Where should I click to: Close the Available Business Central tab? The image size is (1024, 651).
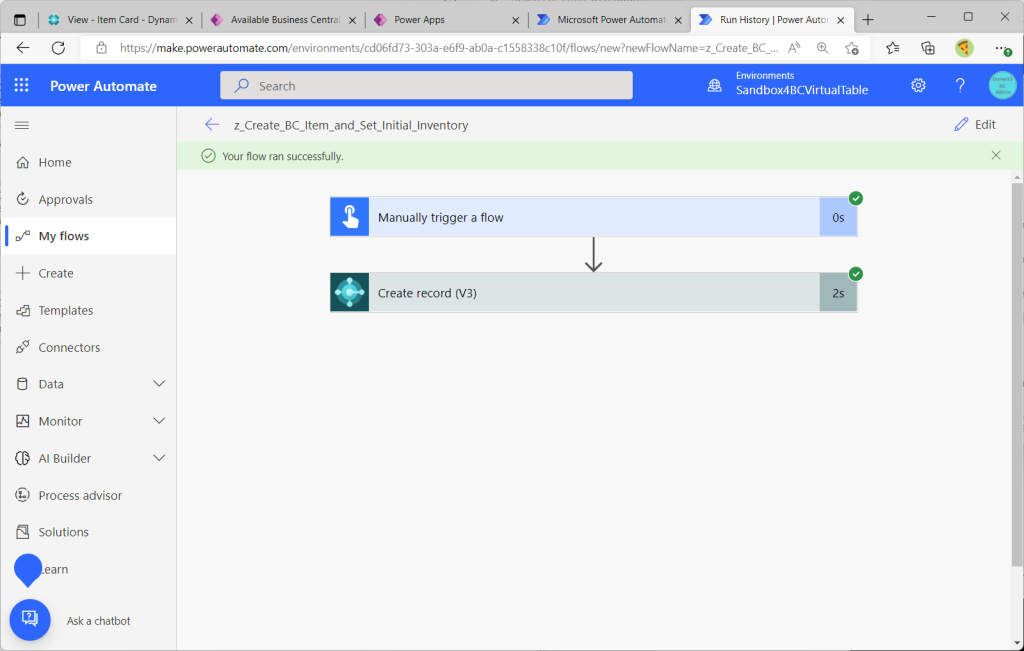tap(353, 20)
